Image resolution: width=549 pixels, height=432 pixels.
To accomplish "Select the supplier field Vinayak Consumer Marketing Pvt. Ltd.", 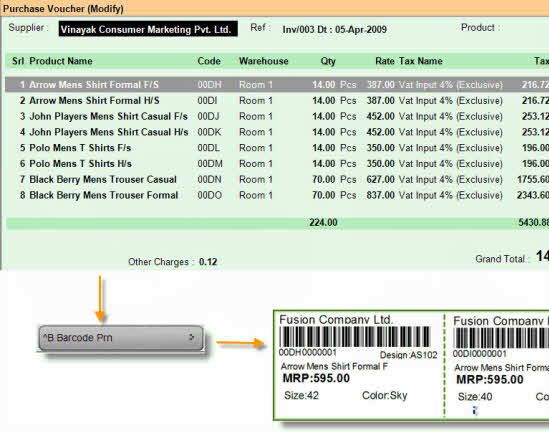I will [x=148, y=29].
